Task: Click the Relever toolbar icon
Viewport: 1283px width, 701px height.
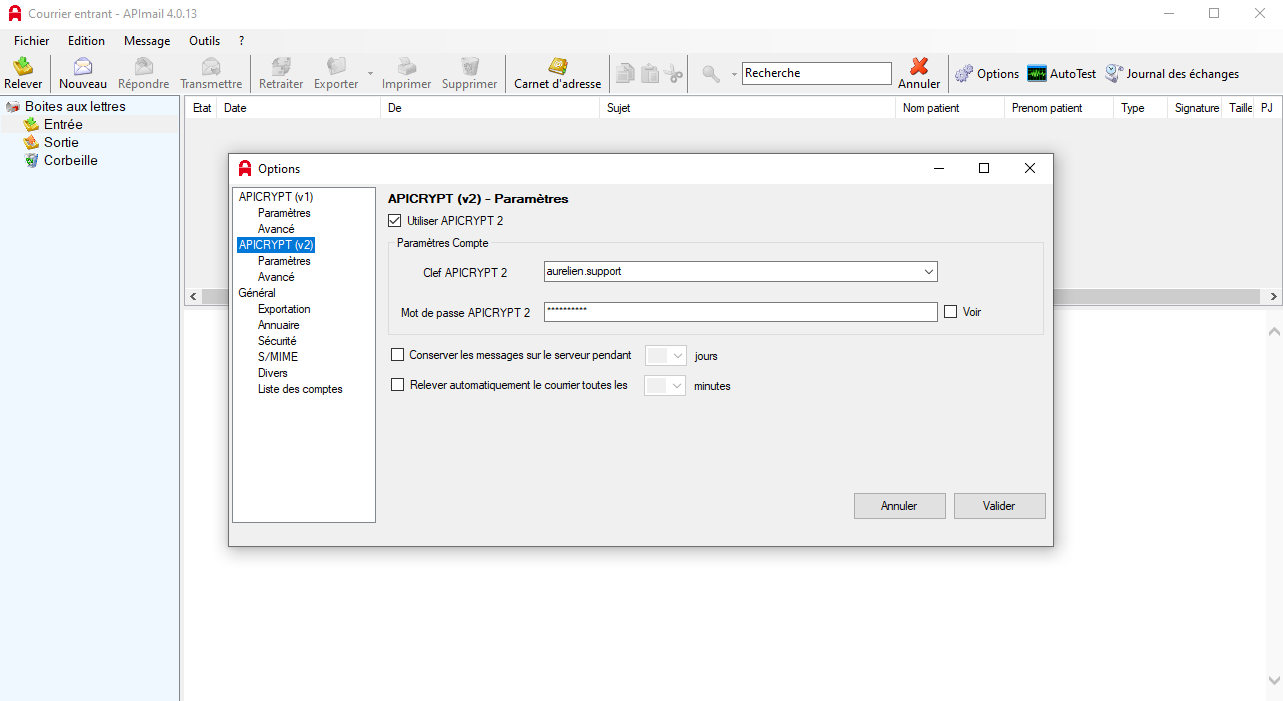Action: pos(23,67)
